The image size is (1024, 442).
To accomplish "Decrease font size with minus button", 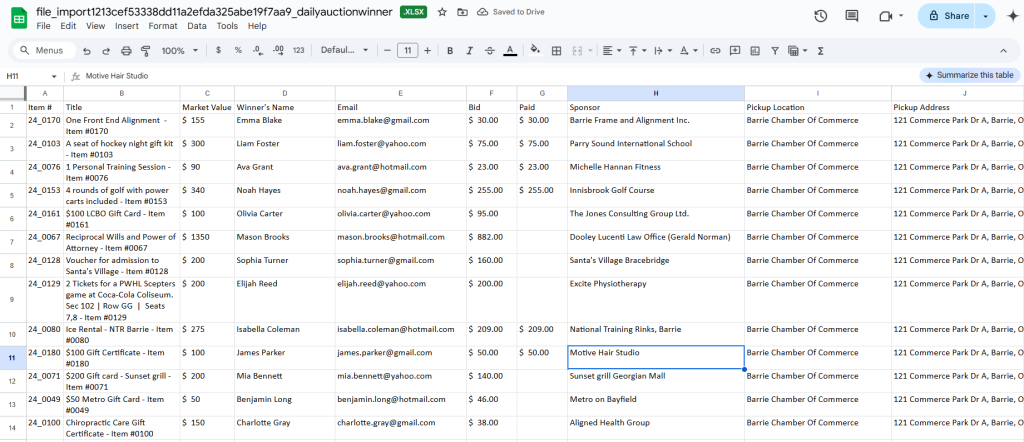I will point(387,50).
